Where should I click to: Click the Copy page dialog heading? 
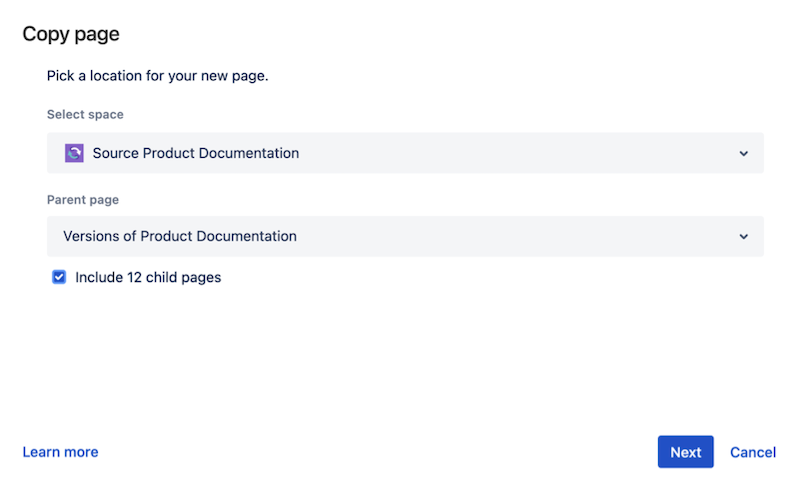[x=71, y=34]
